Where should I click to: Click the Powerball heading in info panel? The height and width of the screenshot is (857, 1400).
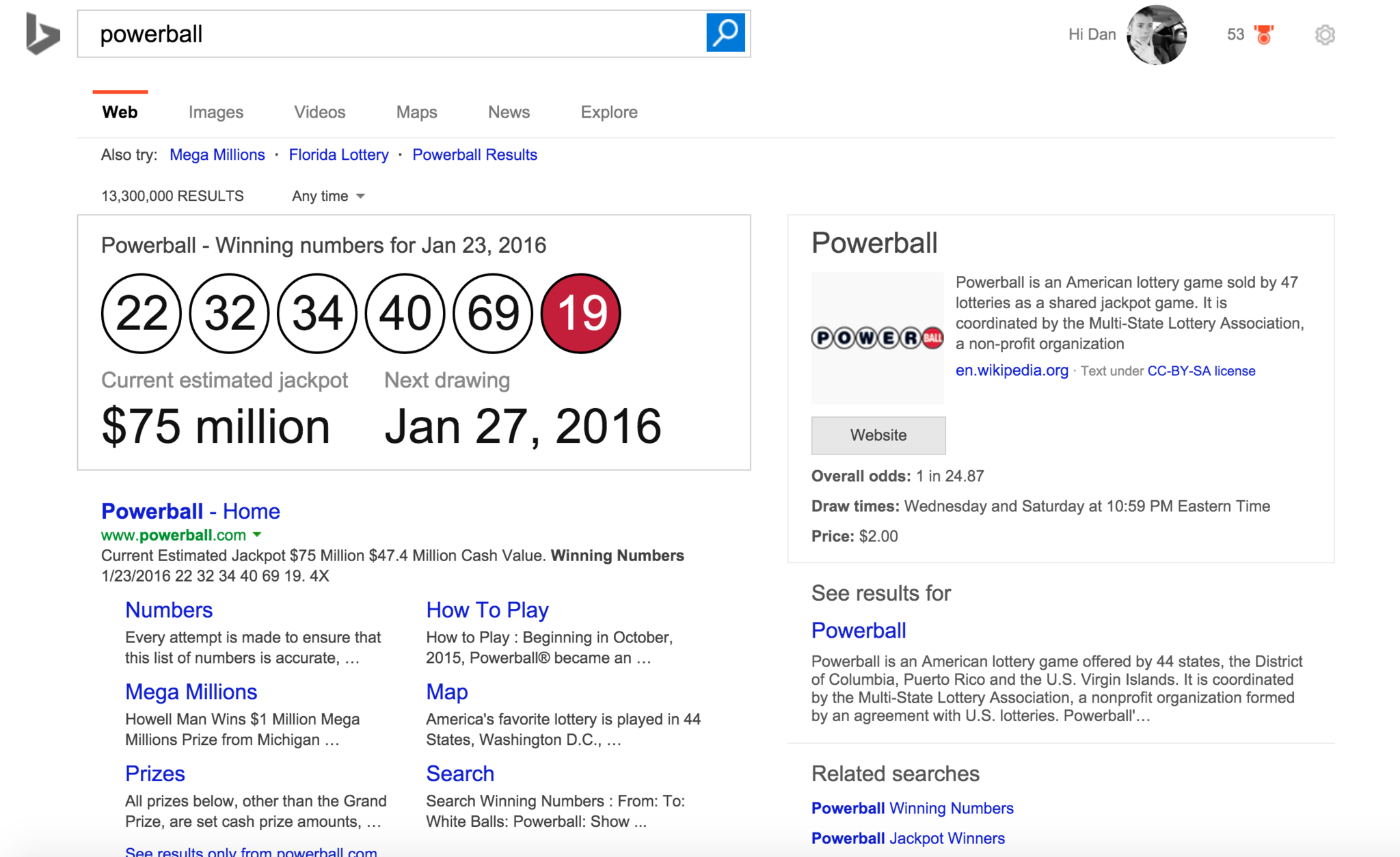point(874,243)
